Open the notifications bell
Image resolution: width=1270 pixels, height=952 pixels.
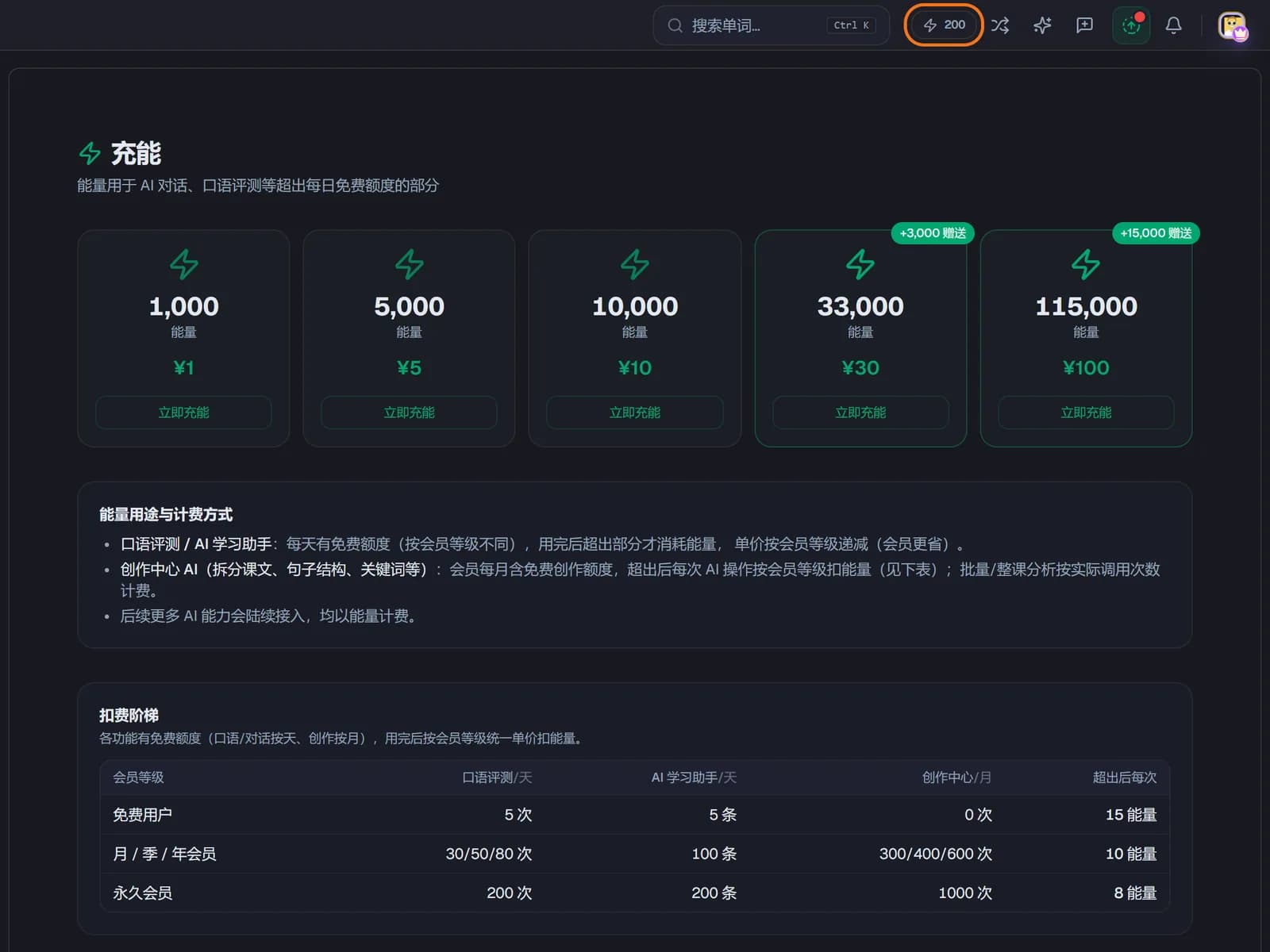point(1173,25)
